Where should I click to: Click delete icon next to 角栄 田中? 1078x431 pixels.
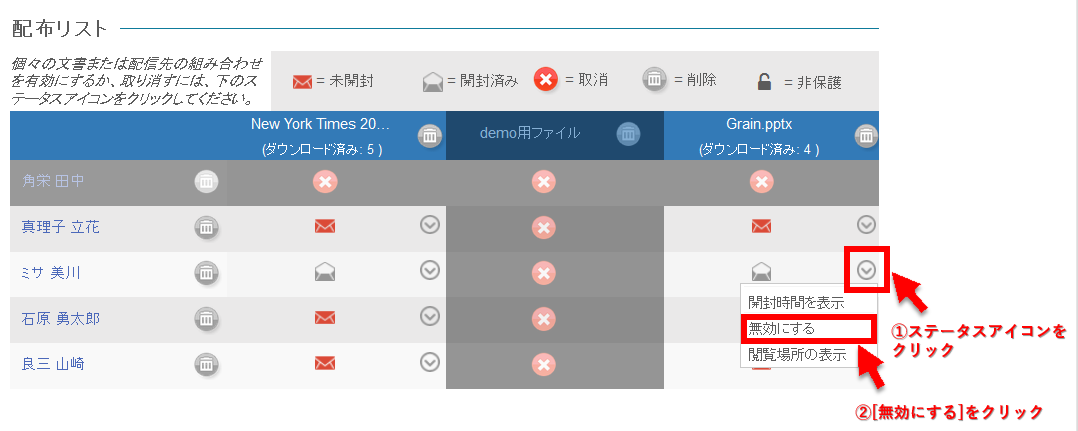[x=206, y=181]
